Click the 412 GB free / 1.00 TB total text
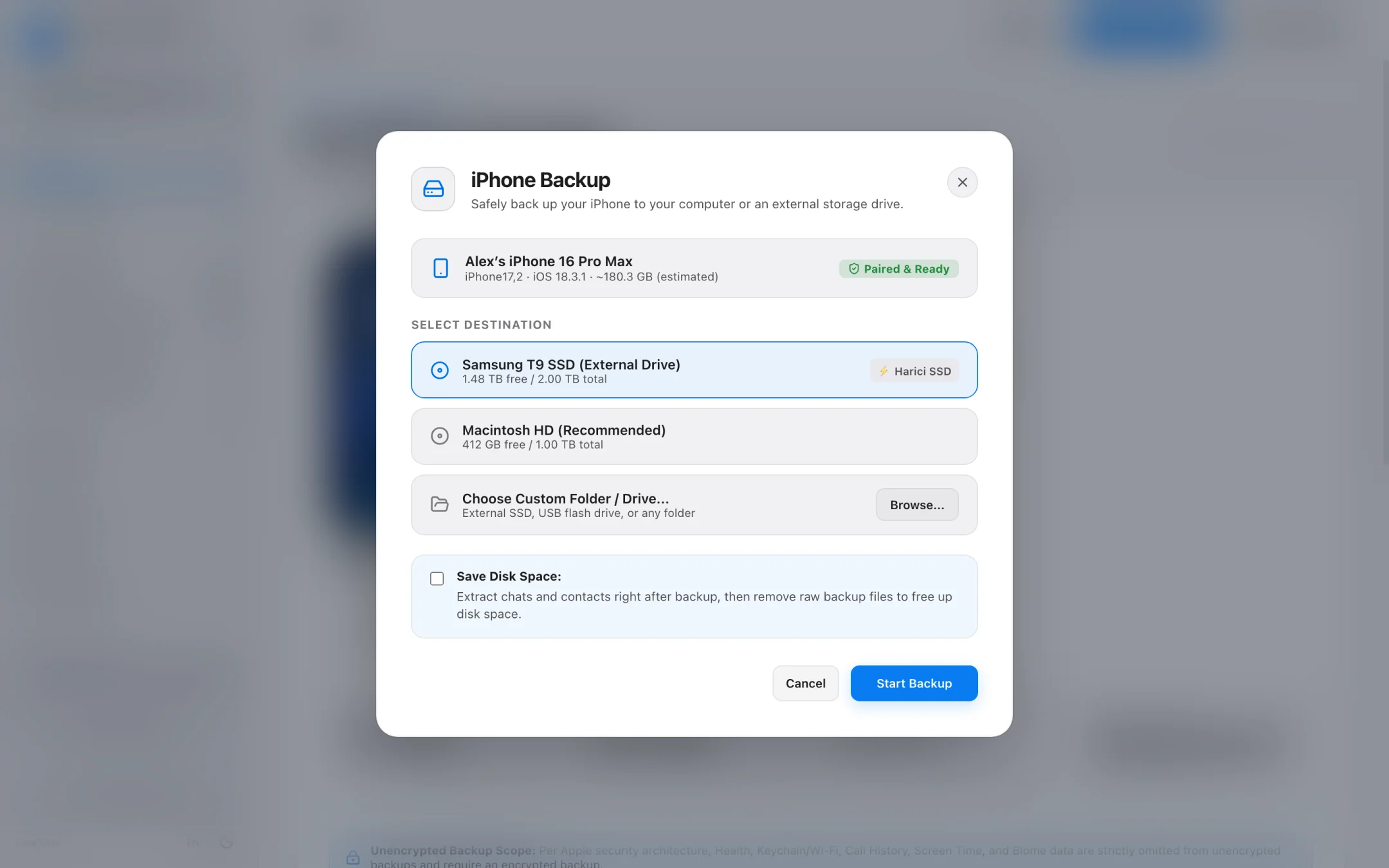The image size is (1389, 868). click(532, 445)
